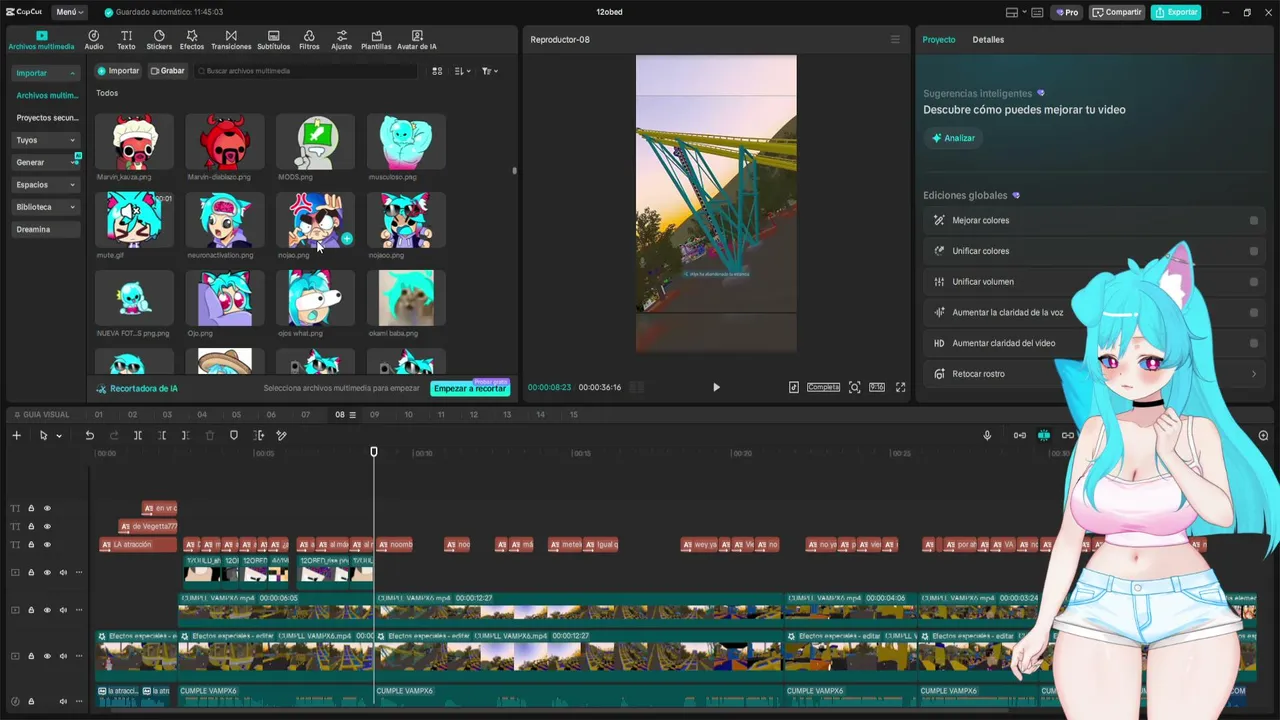Click the magic edit wand icon in timeline toolbar
Viewport: 1280px width, 720px height.
coord(281,435)
